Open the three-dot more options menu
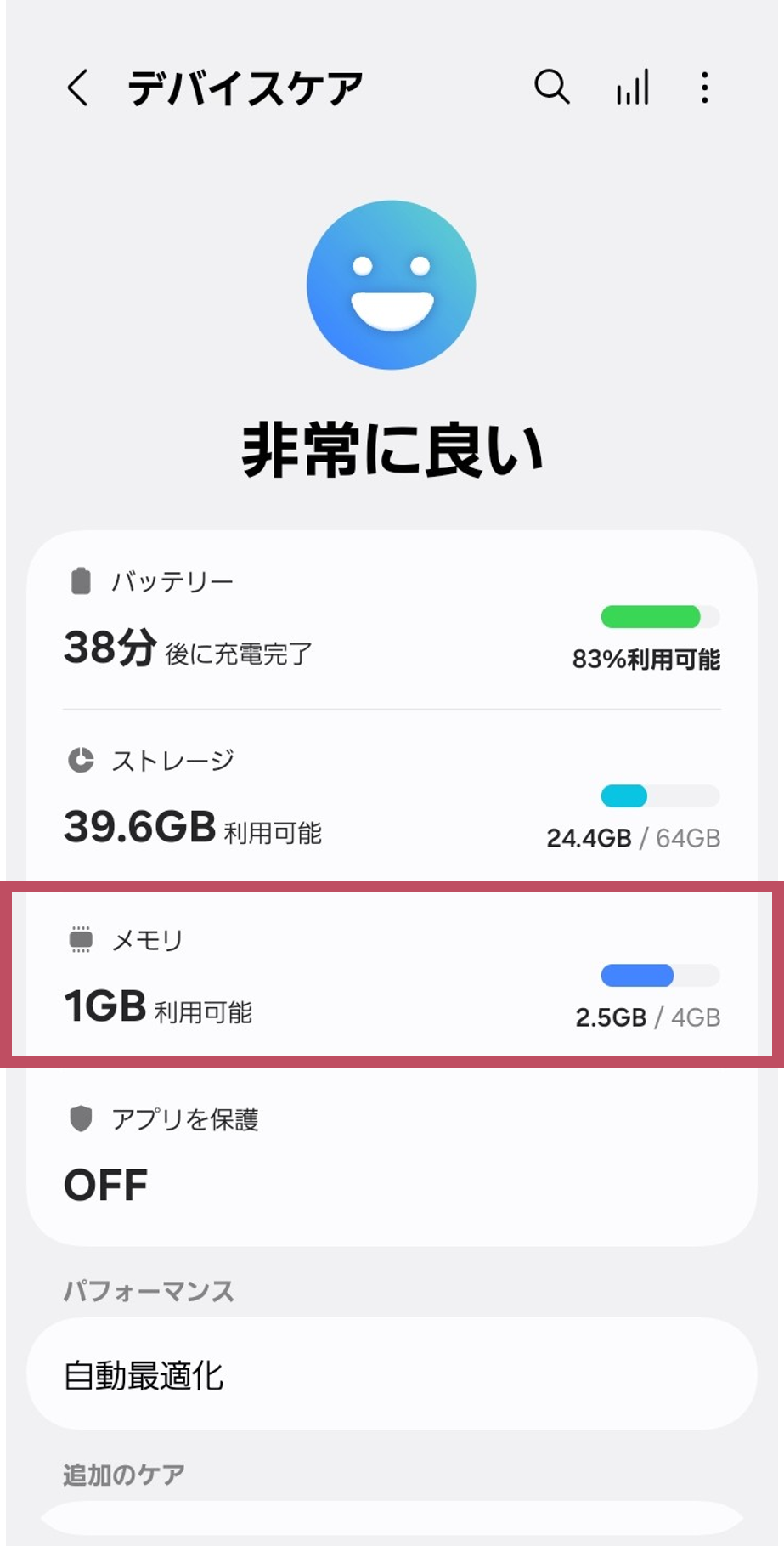This screenshot has width=784, height=1546. point(704,88)
